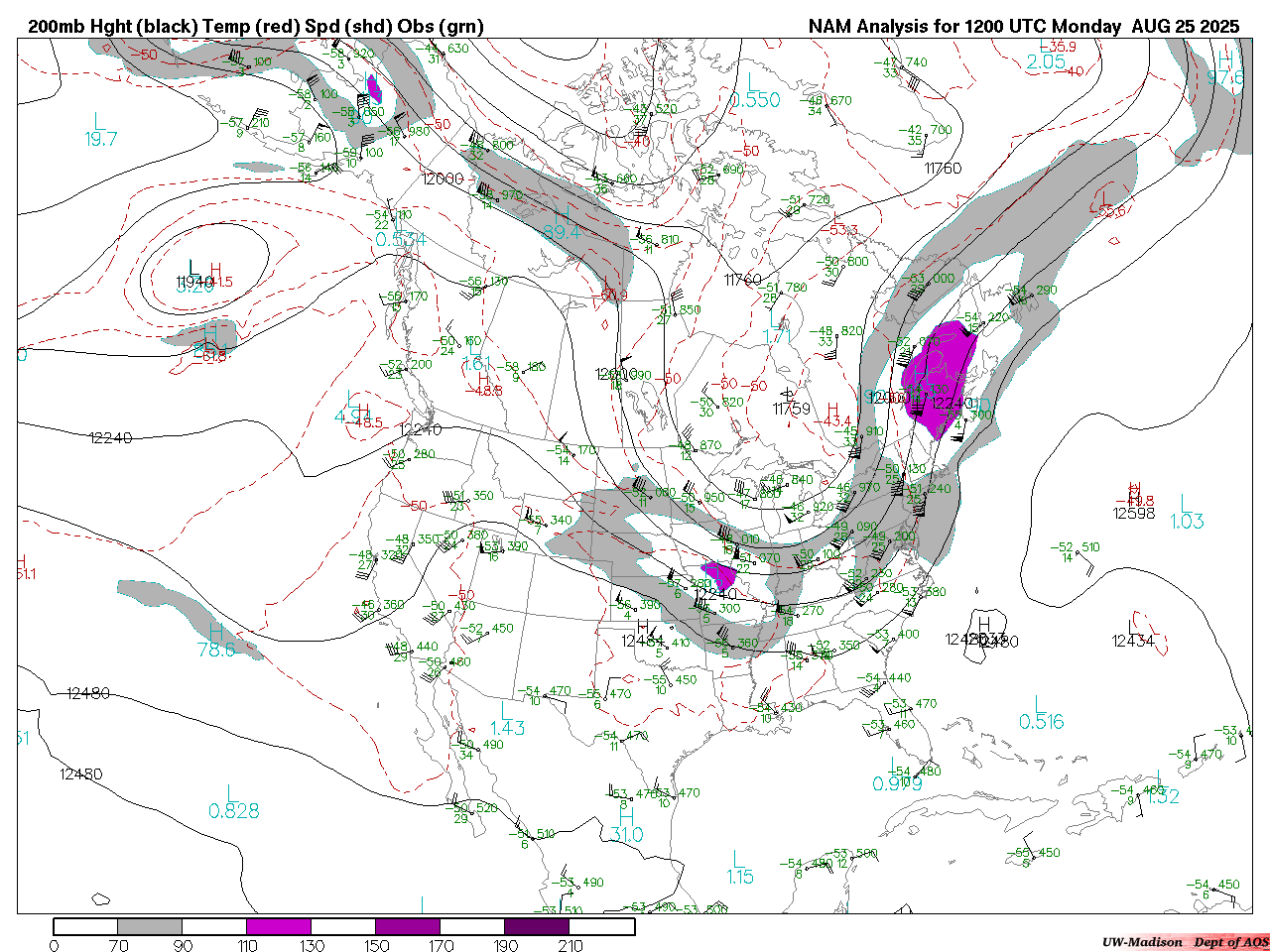Click the gray 70-90 speed legend swatch

(x=150, y=926)
